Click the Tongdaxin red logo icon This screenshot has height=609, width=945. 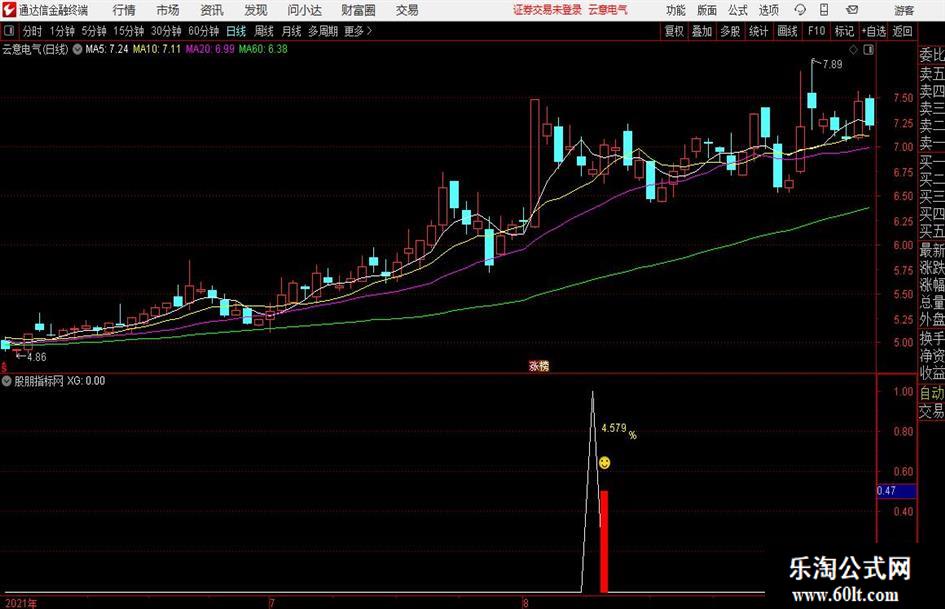(9, 10)
